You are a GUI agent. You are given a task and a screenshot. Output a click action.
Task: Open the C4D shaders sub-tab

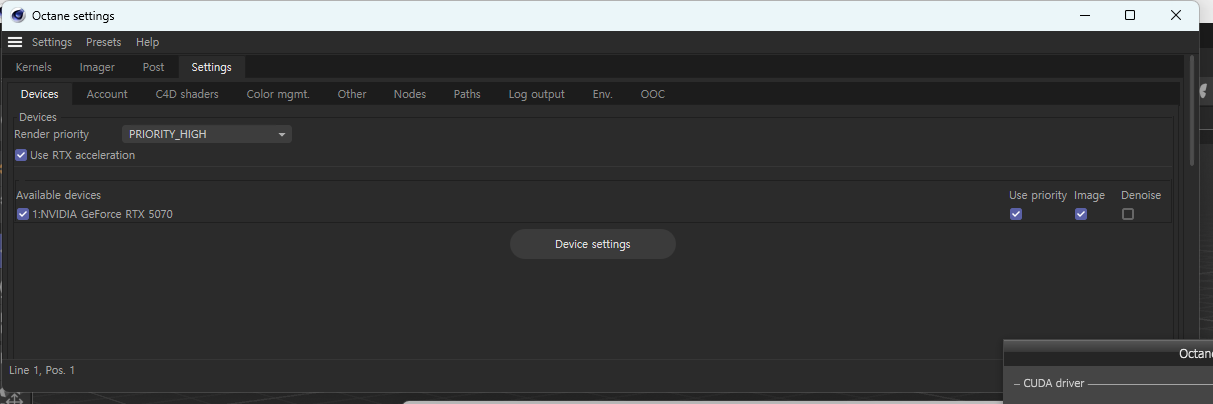(187, 94)
